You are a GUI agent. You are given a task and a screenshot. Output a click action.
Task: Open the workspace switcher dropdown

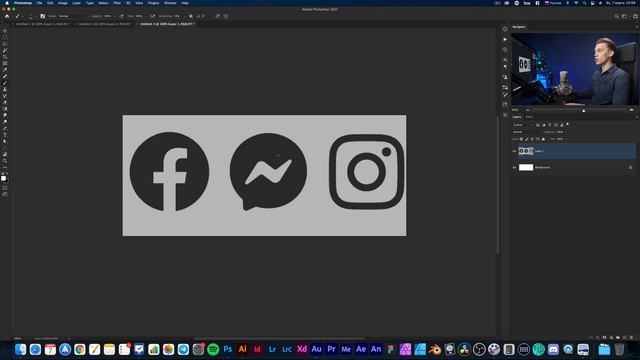pyautogui.click(x=625, y=16)
